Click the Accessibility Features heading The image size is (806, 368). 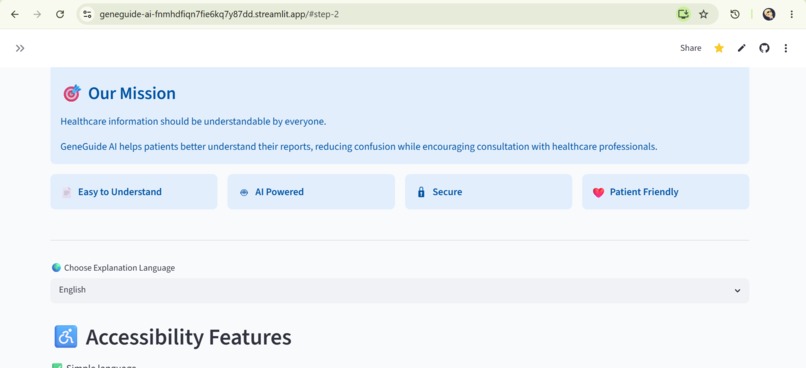[x=188, y=337]
